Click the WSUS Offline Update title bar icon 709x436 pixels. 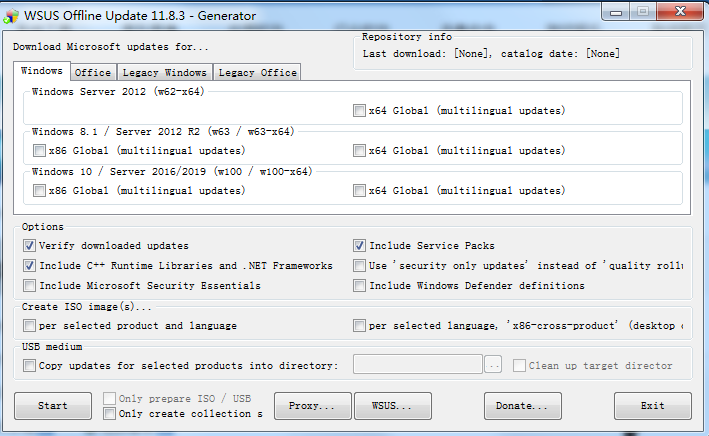coord(11,16)
